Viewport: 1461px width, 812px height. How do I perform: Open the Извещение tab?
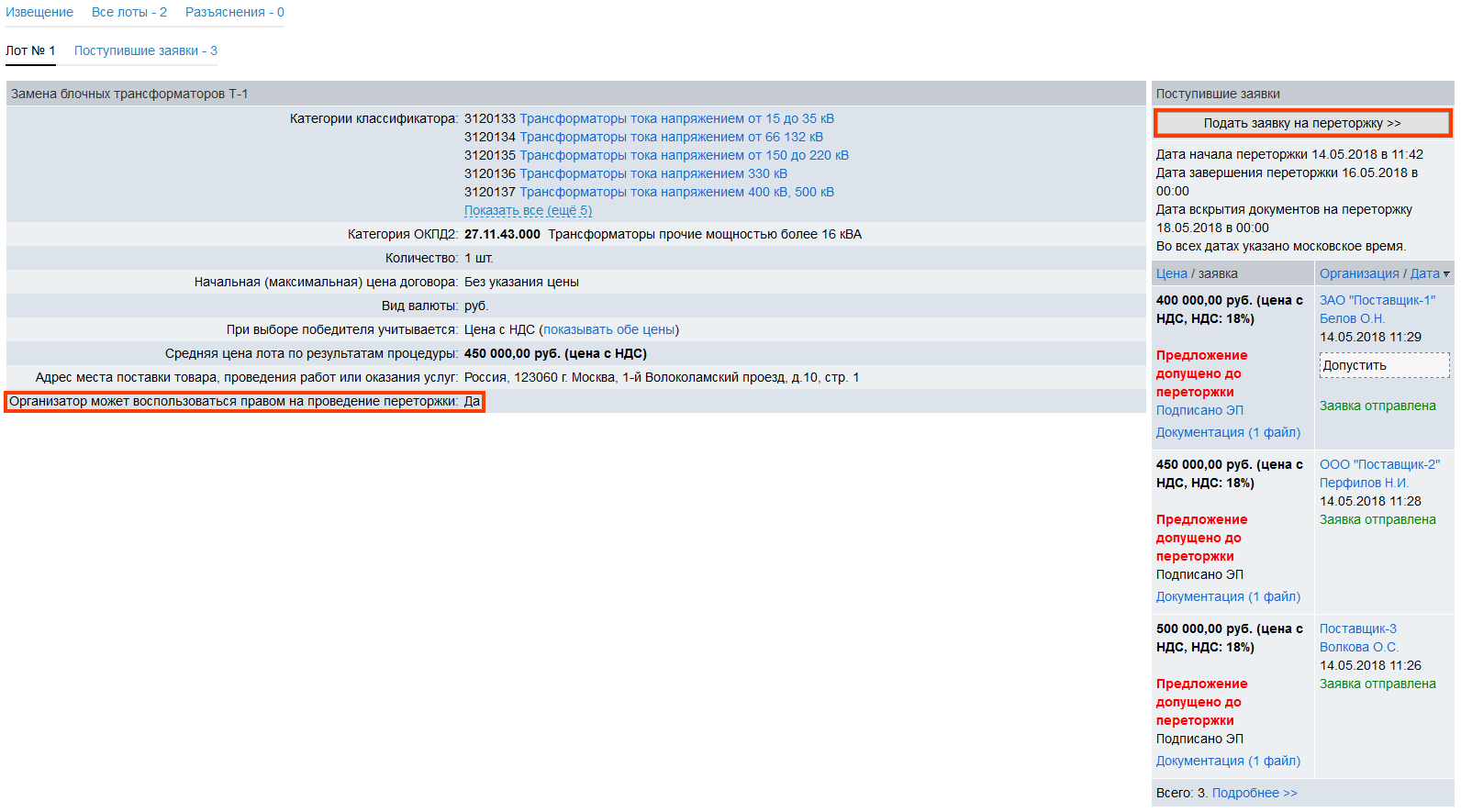click(x=39, y=12)
